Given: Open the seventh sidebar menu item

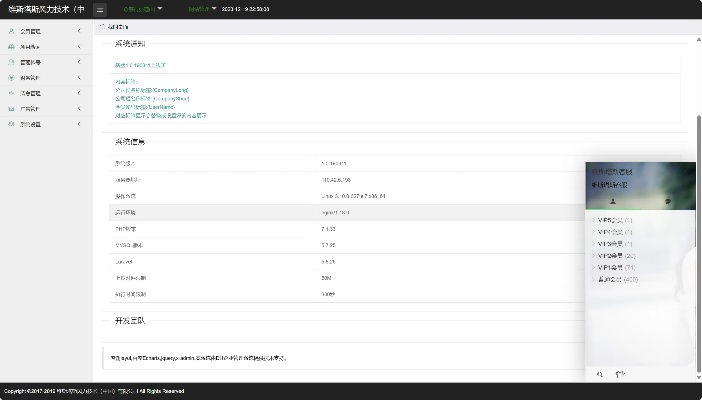Looking at the screenshot, I should (40, 124).
